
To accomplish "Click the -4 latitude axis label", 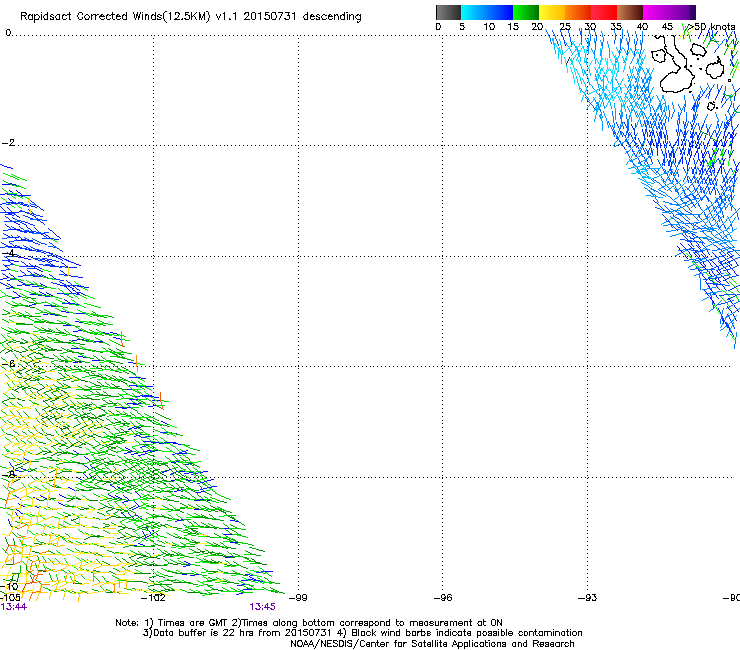I will [x=8, y=253].
